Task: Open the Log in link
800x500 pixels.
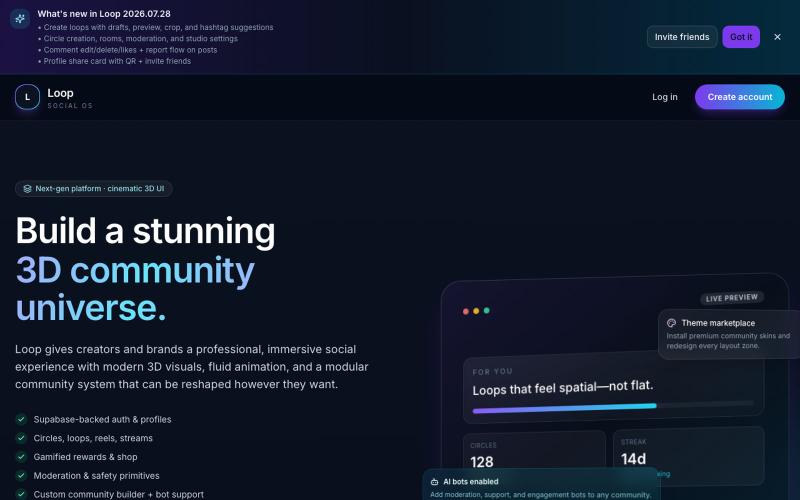Action: tap(664, 97)
